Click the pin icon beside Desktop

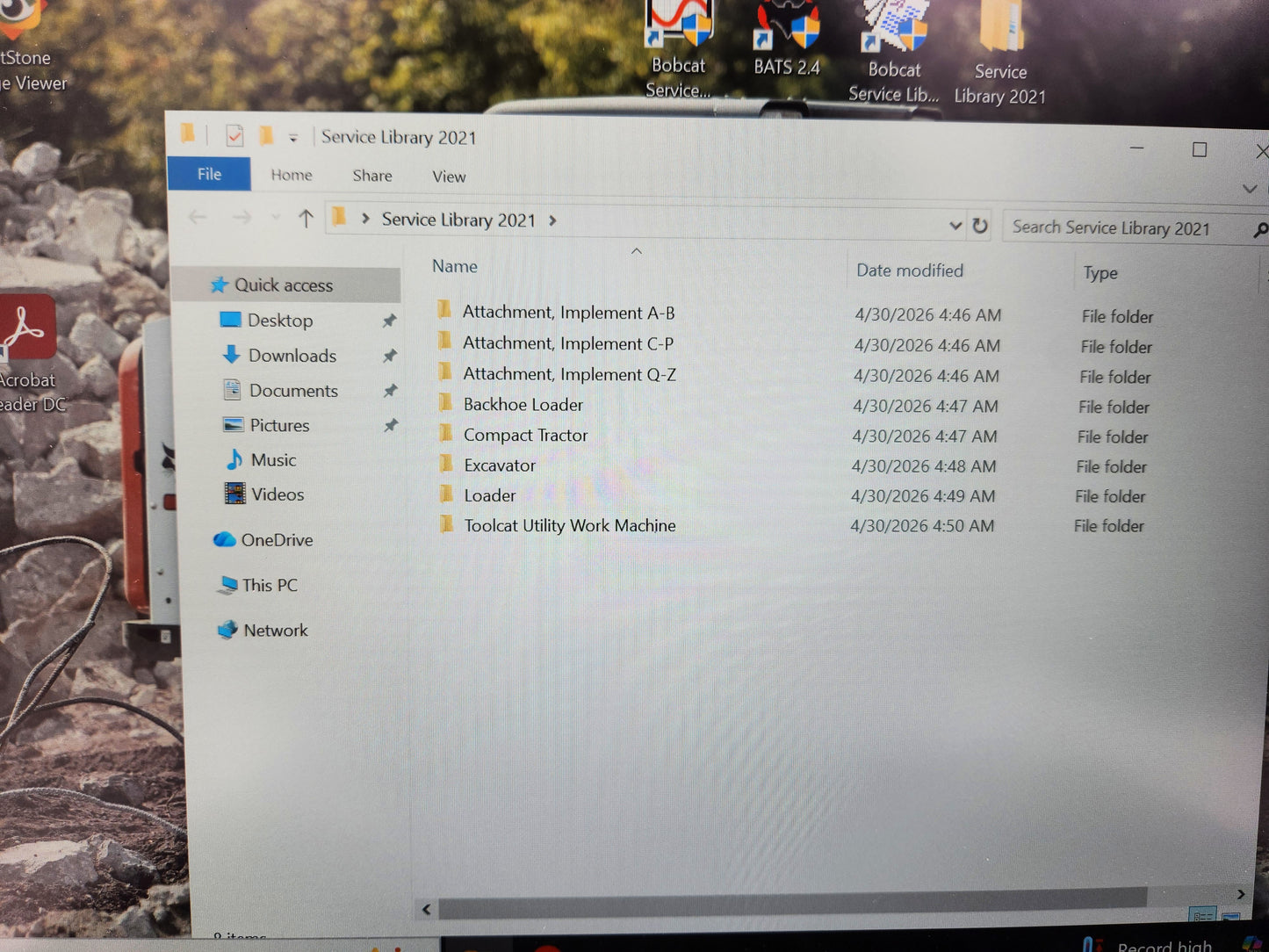tap(390, 321)
